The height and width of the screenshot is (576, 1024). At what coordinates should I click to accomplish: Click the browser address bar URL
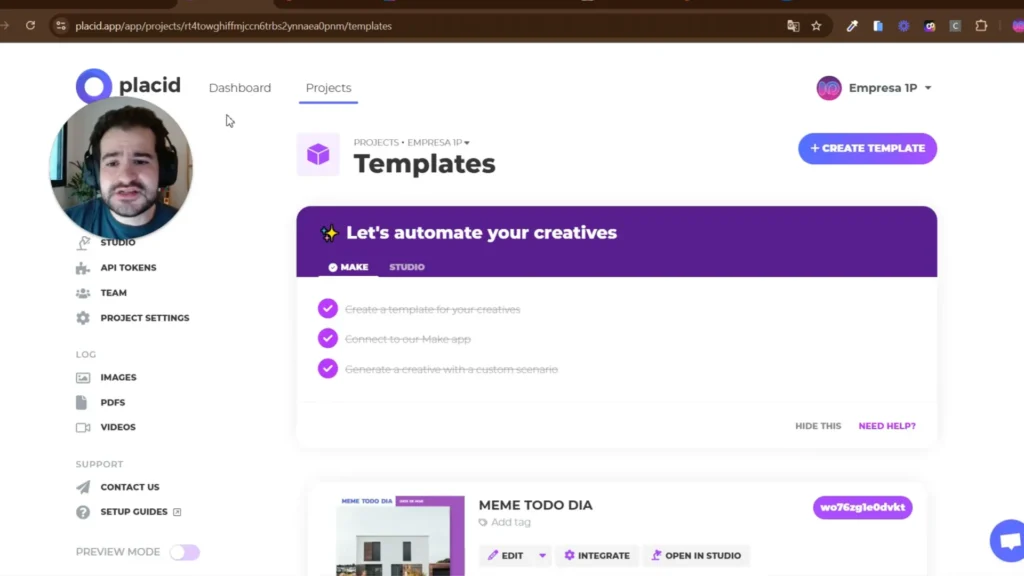click(x=233, y=26)
